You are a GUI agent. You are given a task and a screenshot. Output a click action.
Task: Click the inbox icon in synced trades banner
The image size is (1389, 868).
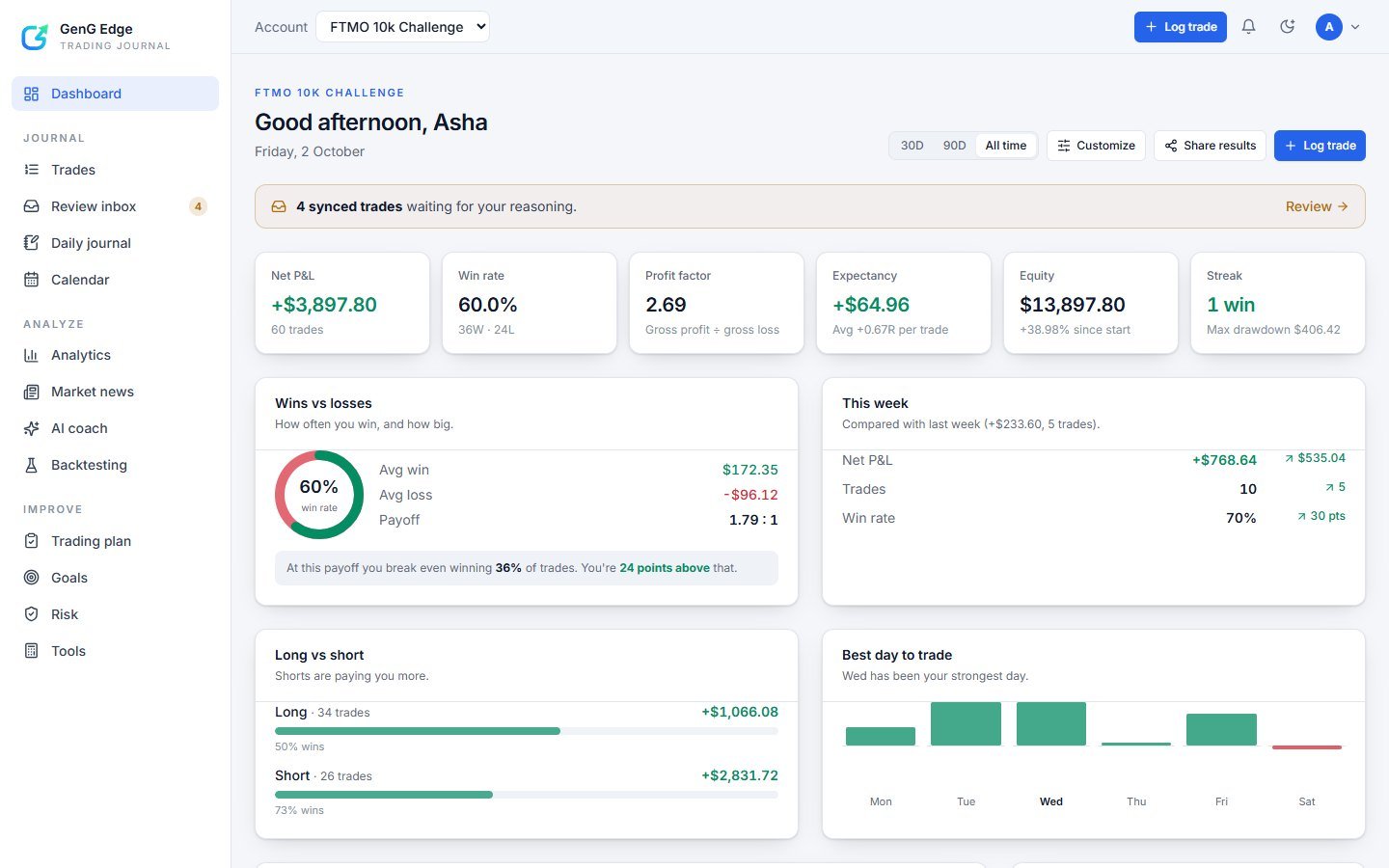(279, 206)
